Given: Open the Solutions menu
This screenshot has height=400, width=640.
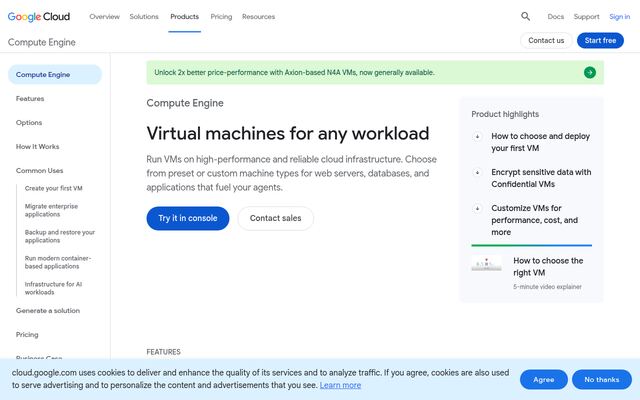Looking at the screenshot, I should point(144,17).
